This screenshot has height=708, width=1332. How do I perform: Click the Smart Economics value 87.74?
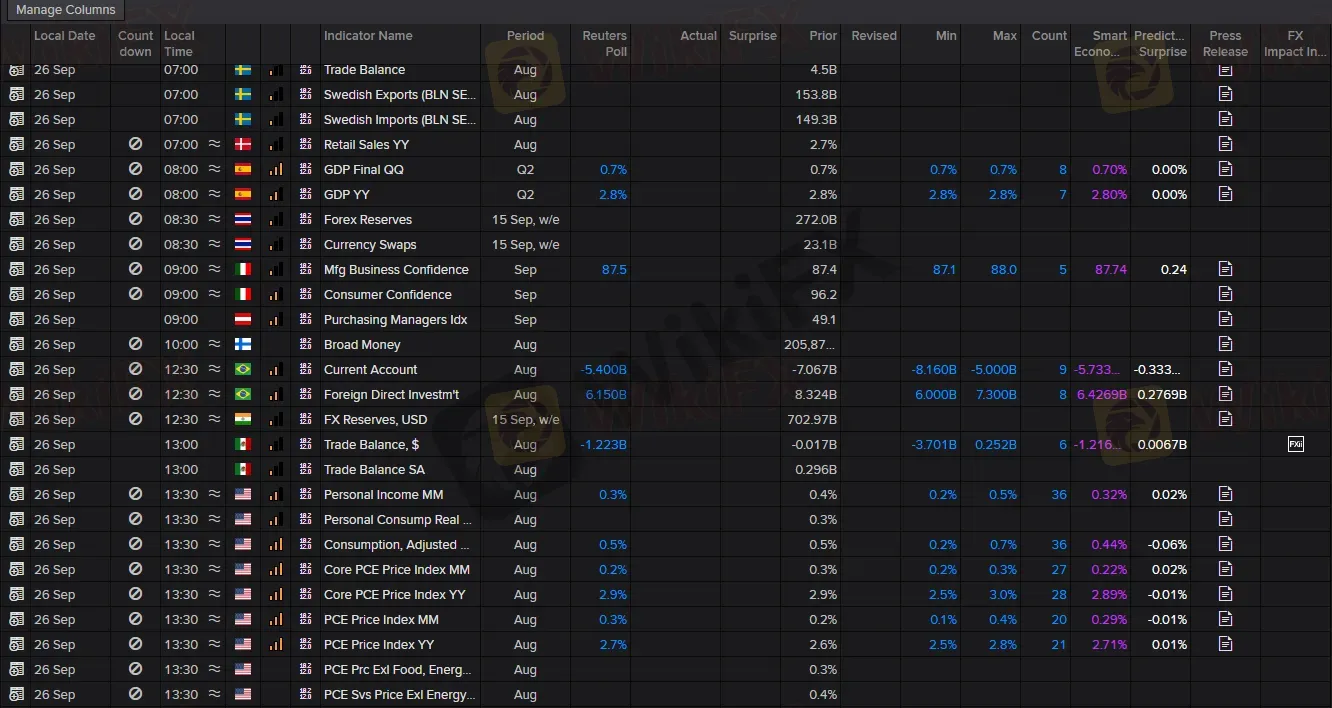pos(1110,269)
